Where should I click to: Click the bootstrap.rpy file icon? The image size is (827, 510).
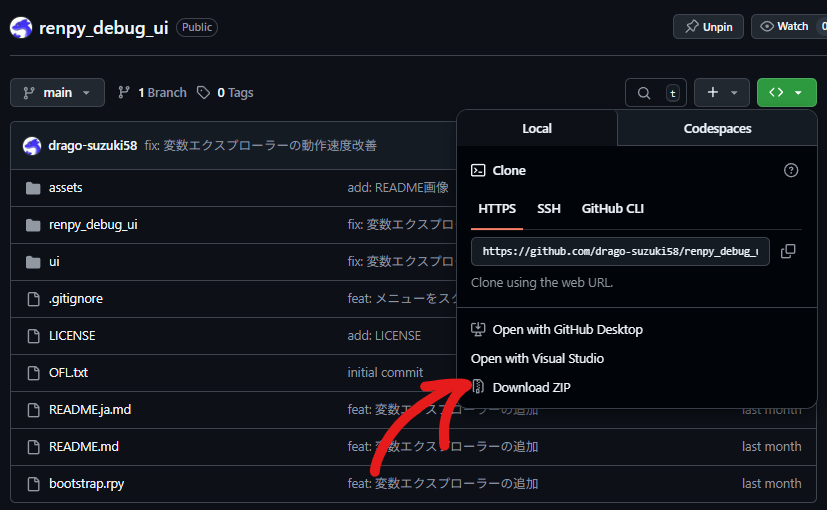coord(33,484)
